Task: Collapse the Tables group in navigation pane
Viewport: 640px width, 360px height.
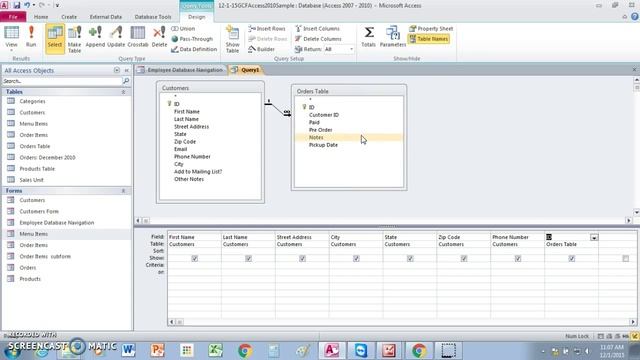Action: pos(123,92)
